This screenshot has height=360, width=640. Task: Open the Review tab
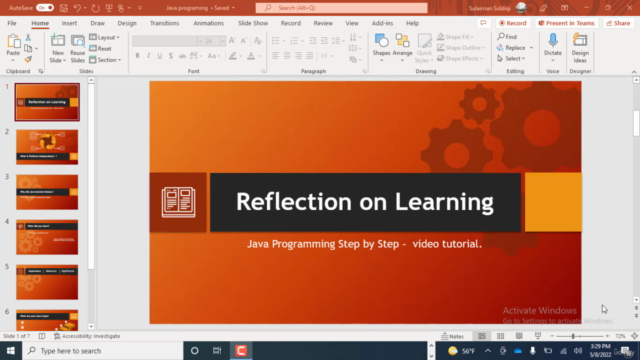coord(323,23)
